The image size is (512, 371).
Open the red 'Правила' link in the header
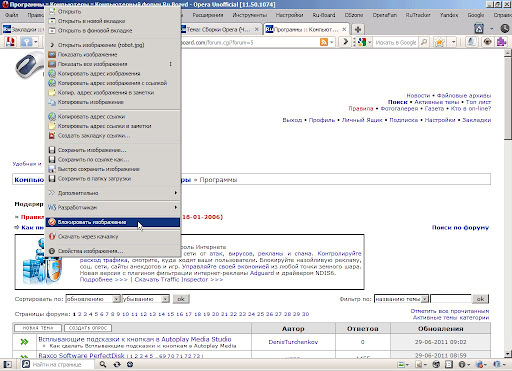click(x=361, y=109)
